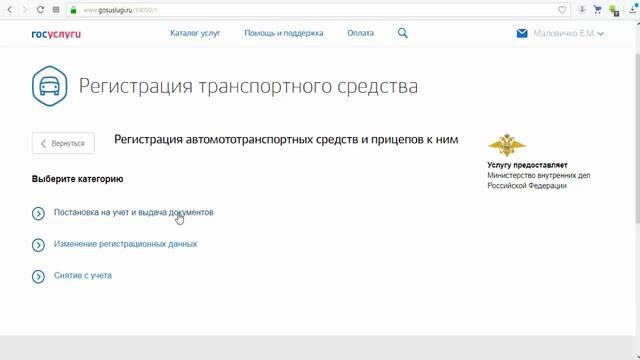Click the vertical page scrollbar
Viewport: 640px width, 360px height.
pyautogui.click(x=637, y=139)
